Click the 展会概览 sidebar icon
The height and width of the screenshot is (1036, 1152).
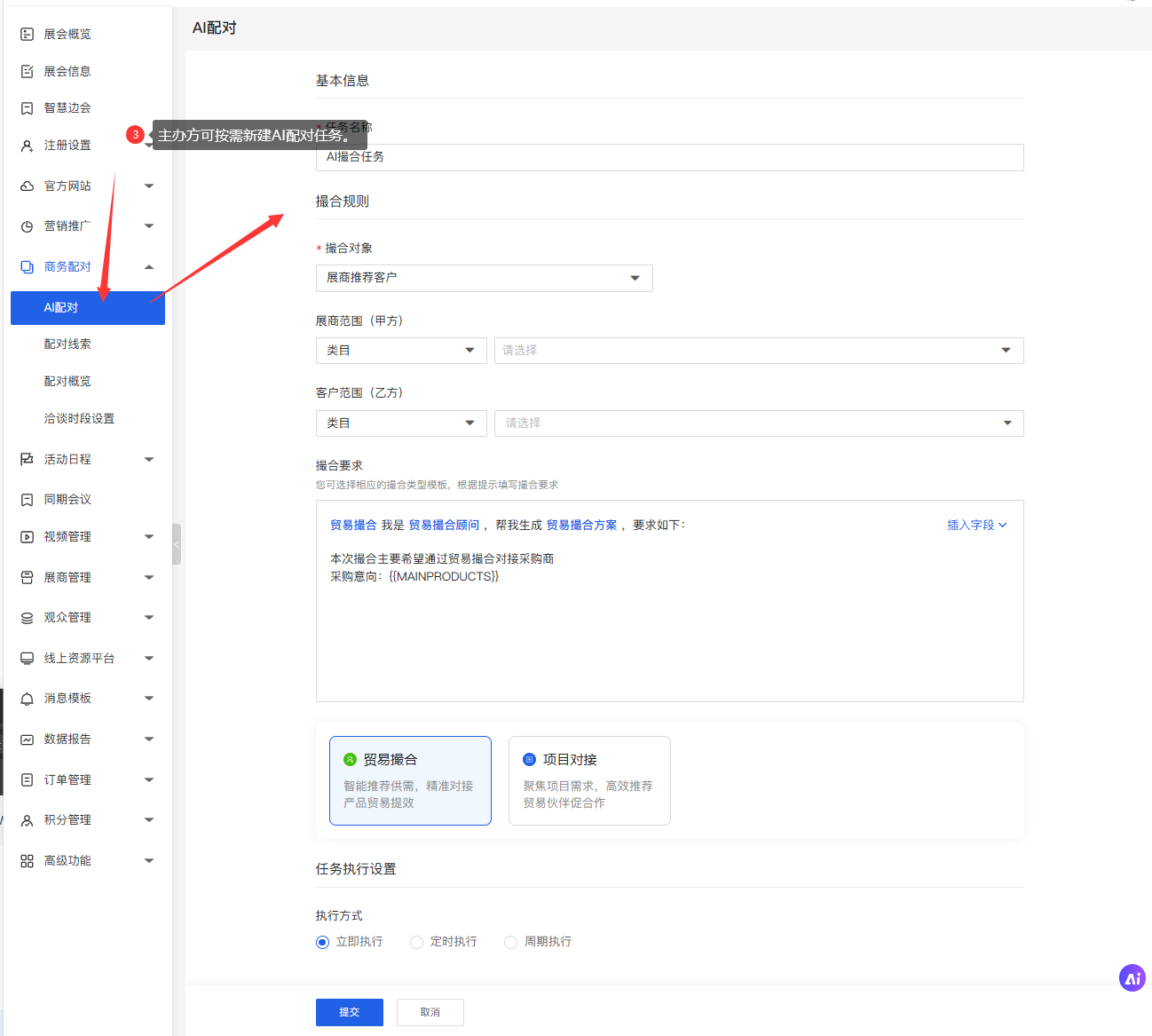[27, 35]
